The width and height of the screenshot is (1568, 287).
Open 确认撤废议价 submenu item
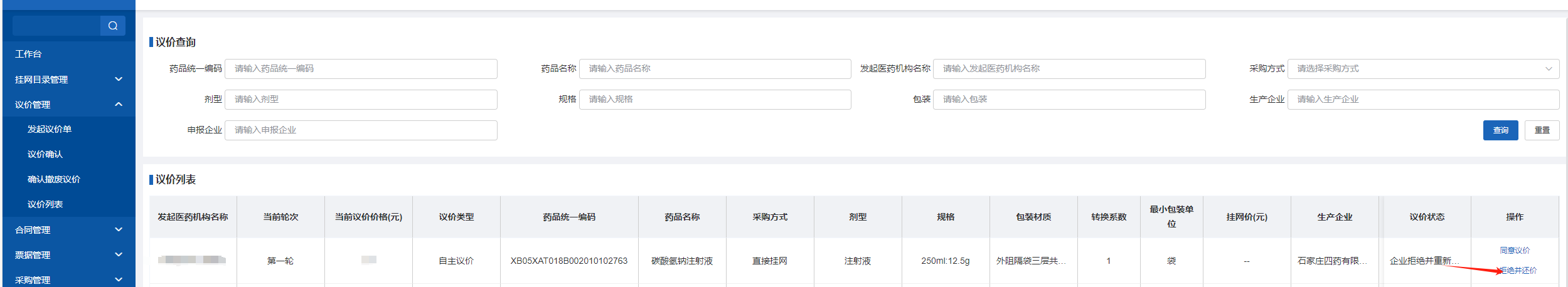[54, 179]
